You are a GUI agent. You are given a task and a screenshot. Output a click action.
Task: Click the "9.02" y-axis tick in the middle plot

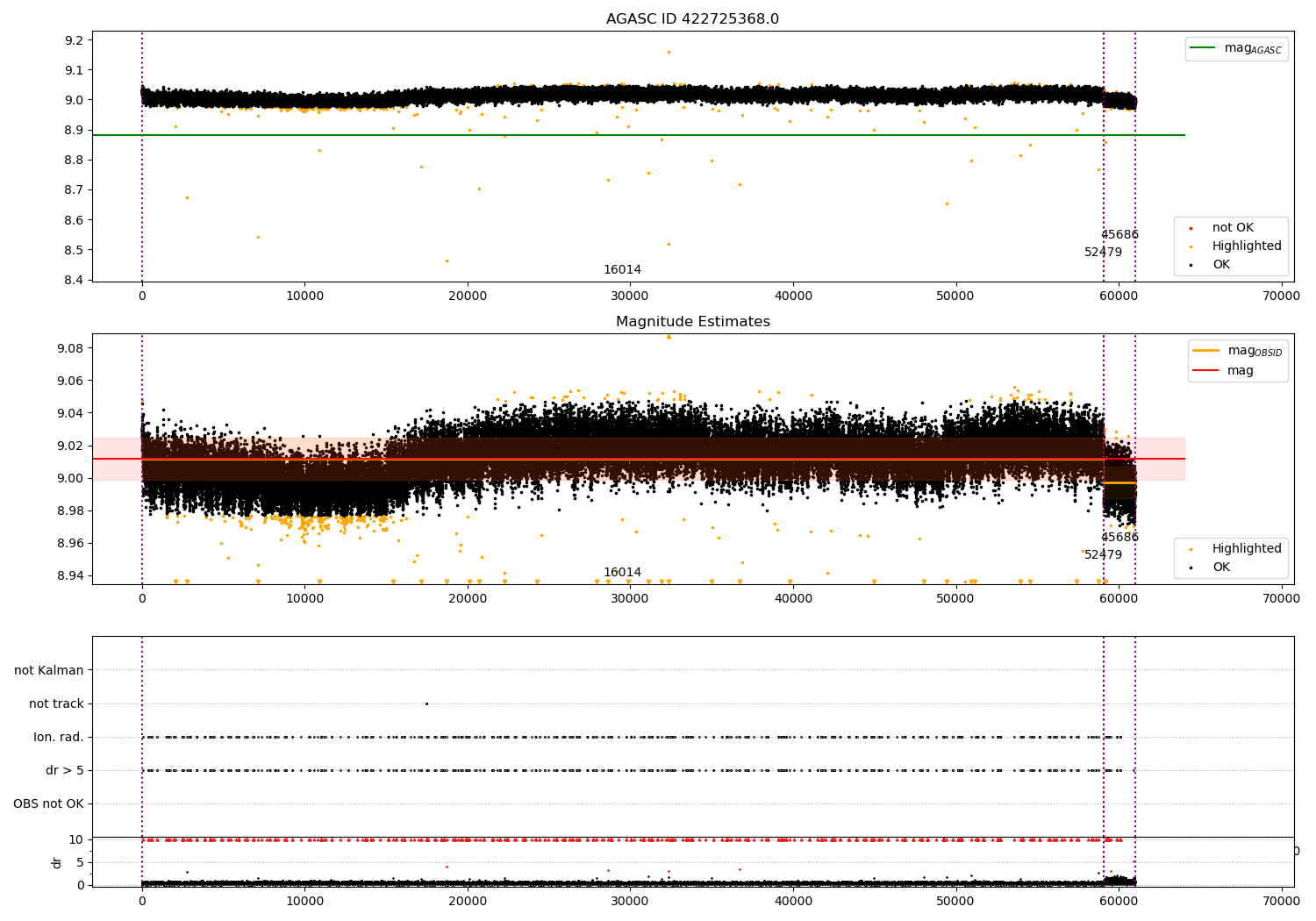[71, 446]
